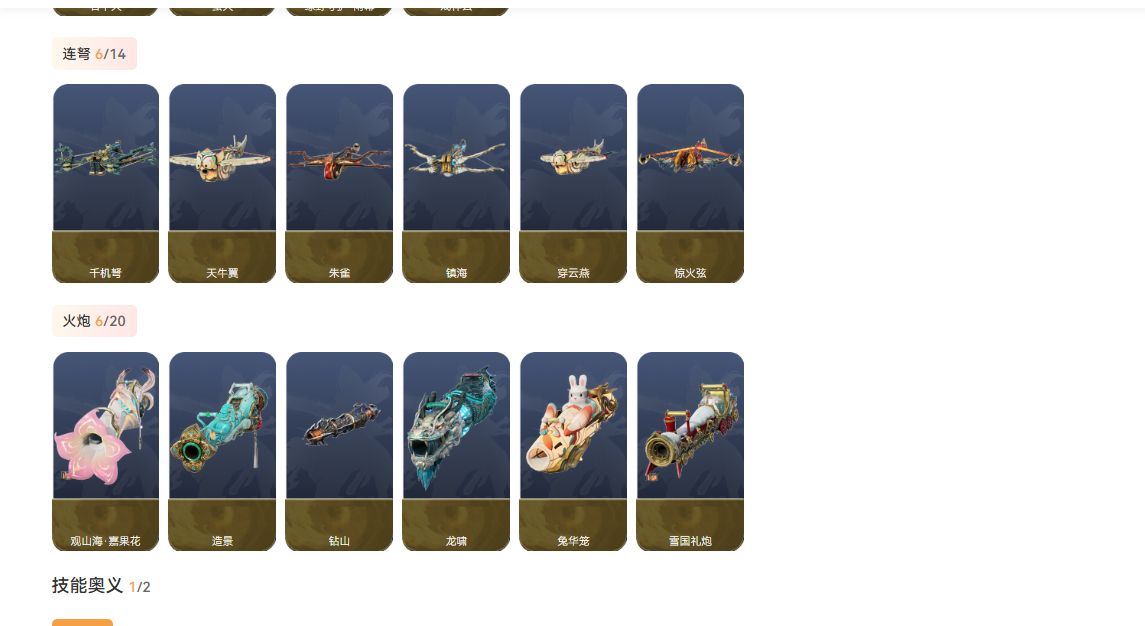Choose the rabbit 兔华笼 cannon skin
The height and width of the screenshot is (626, 1145).
(x=573, y=451)
